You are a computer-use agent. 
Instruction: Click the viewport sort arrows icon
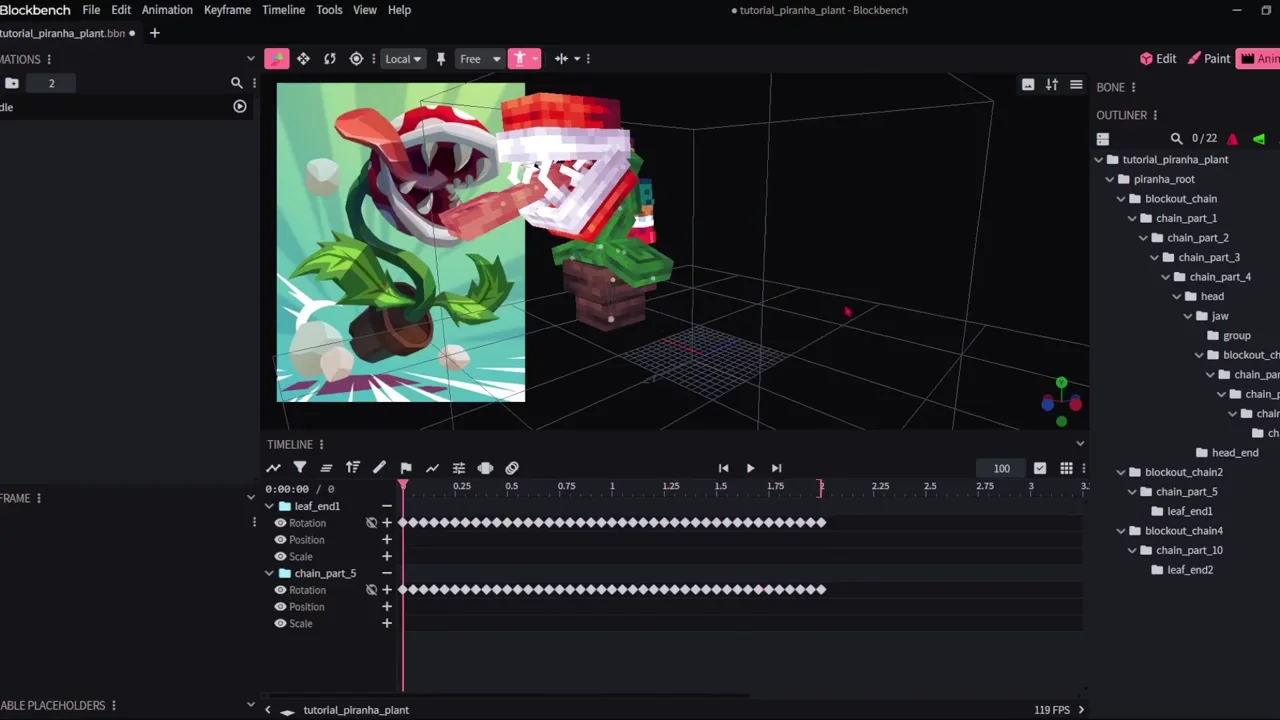click(1052, 85)
